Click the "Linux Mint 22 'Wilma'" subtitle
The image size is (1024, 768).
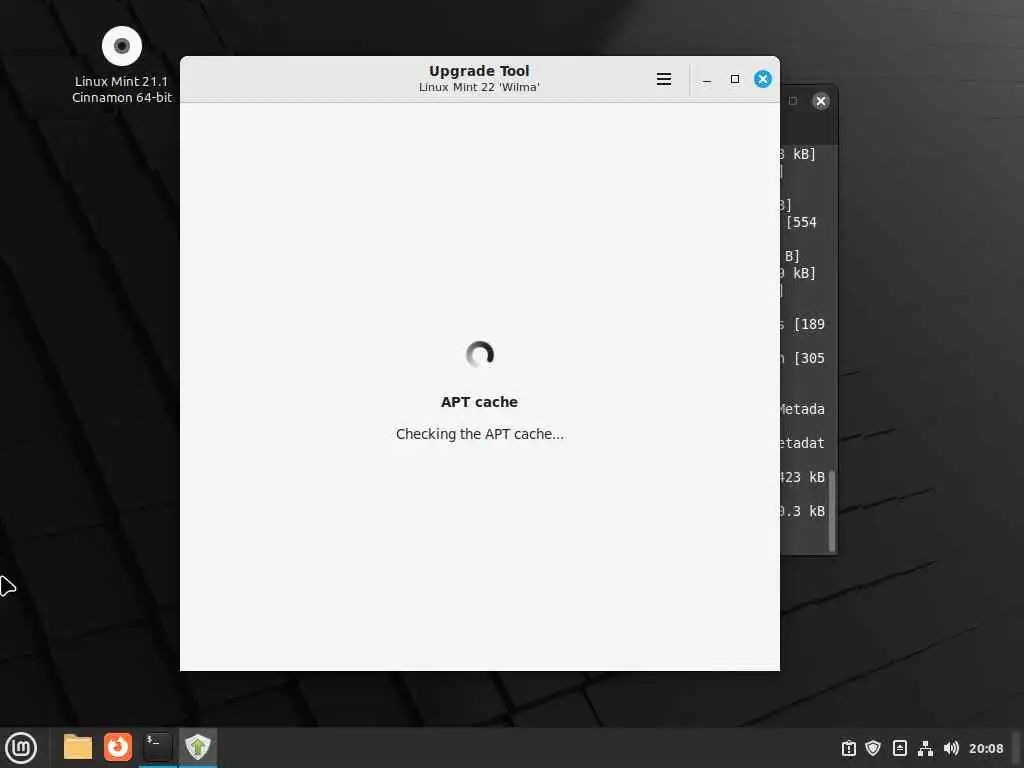(x=479, y=87)
